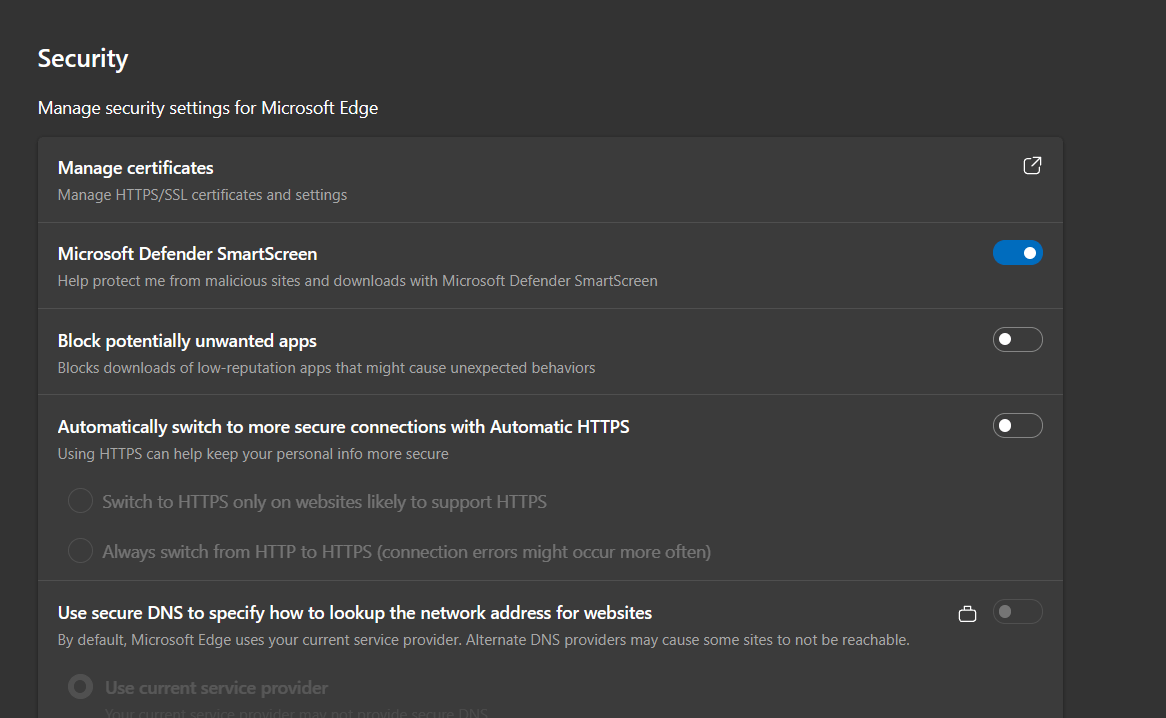The height and width of the screenshot is (718, 1166).
Task: Click 'Using HTTPS can help keep your personal info' text
Action: tap(253, 454)
